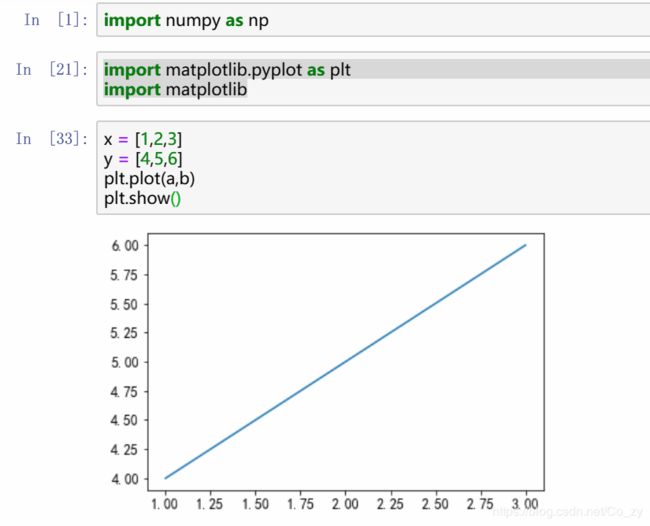This screenshot has width=650, height=526.
Task: Select the In [33] cell prompt
Action: (x=52, y=139)
